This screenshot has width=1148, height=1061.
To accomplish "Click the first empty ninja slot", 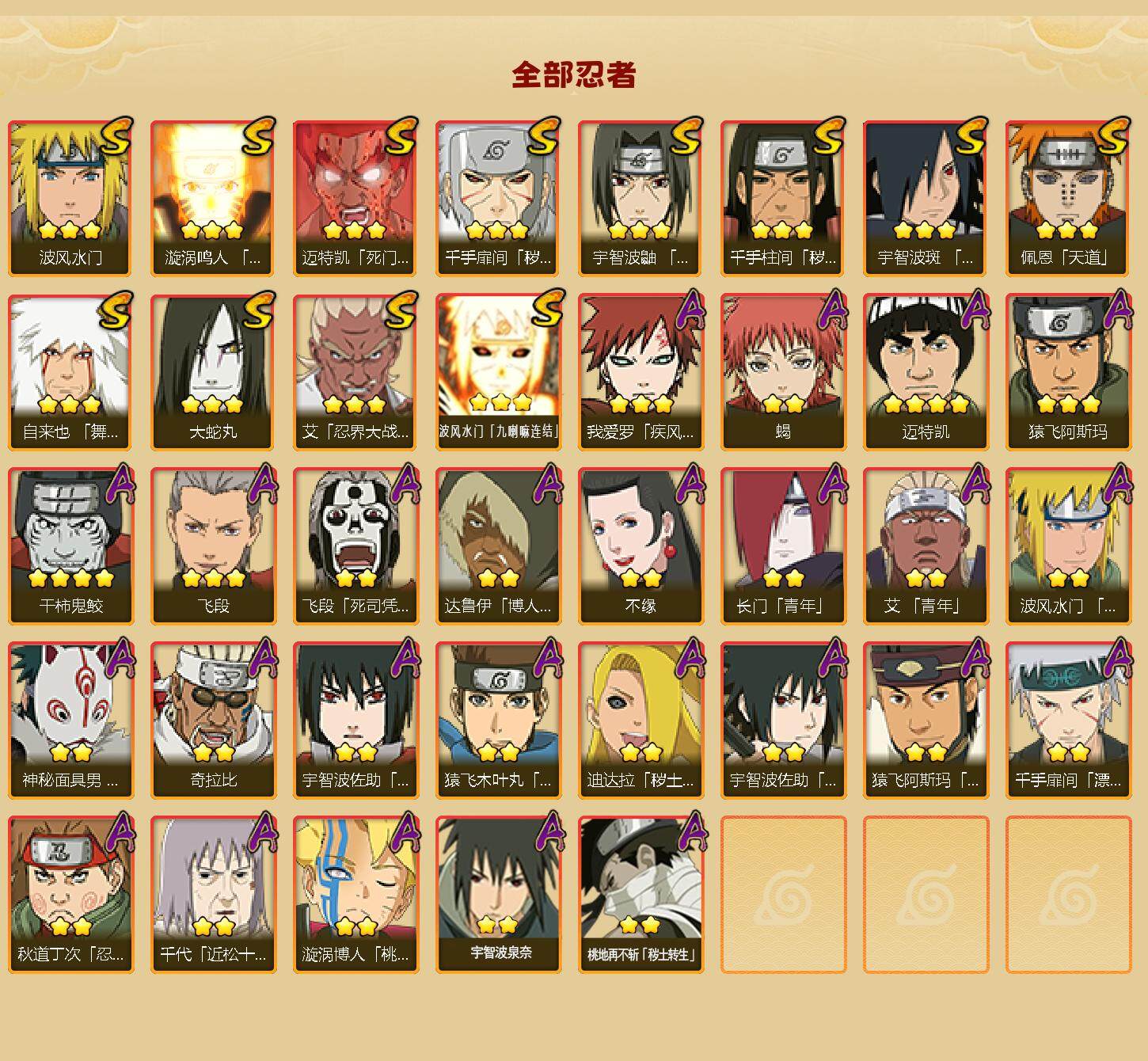I will 783,895.
